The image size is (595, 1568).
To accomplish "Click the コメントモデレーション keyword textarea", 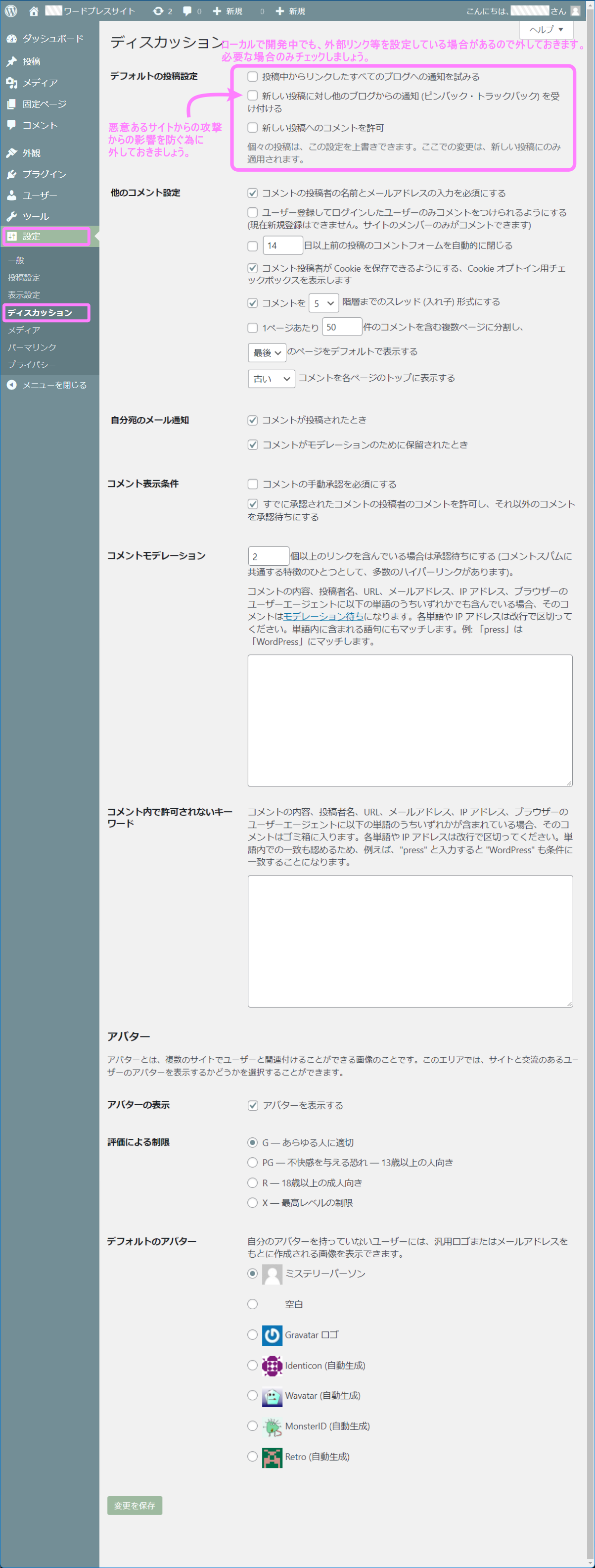I will coord(410,721).
